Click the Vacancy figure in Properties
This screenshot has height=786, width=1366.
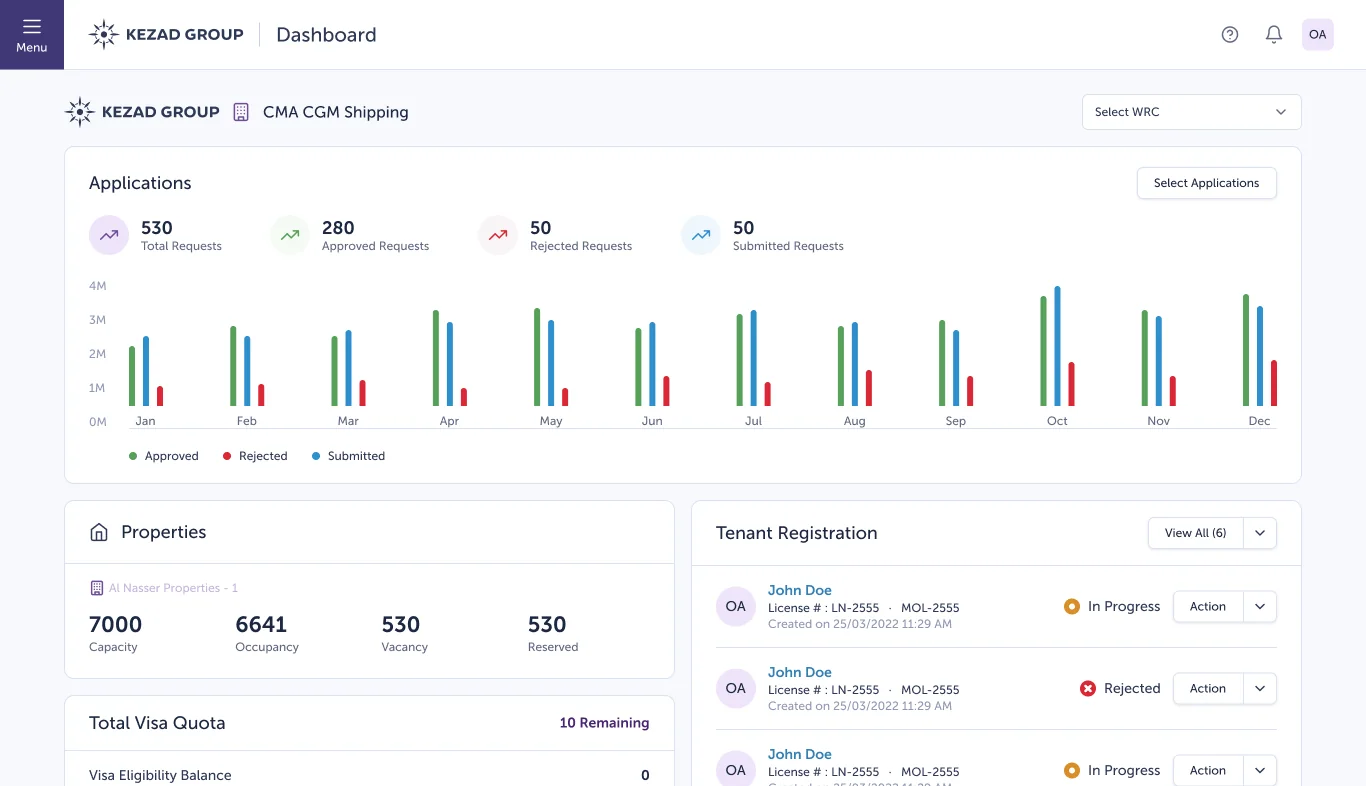(x=401, y=625)
